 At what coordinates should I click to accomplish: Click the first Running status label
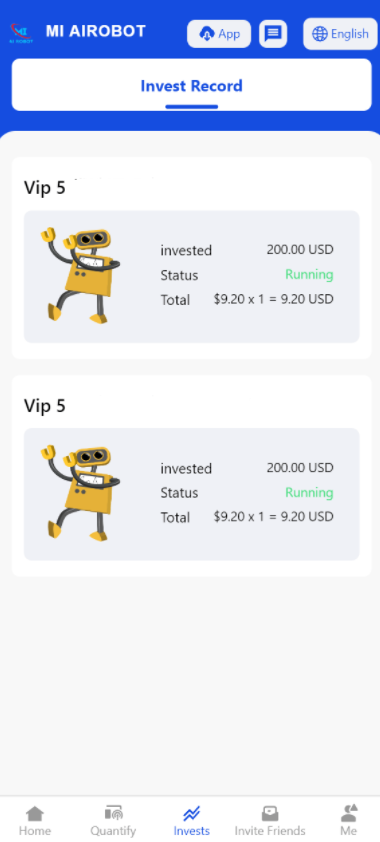click(x=309, y=274)
